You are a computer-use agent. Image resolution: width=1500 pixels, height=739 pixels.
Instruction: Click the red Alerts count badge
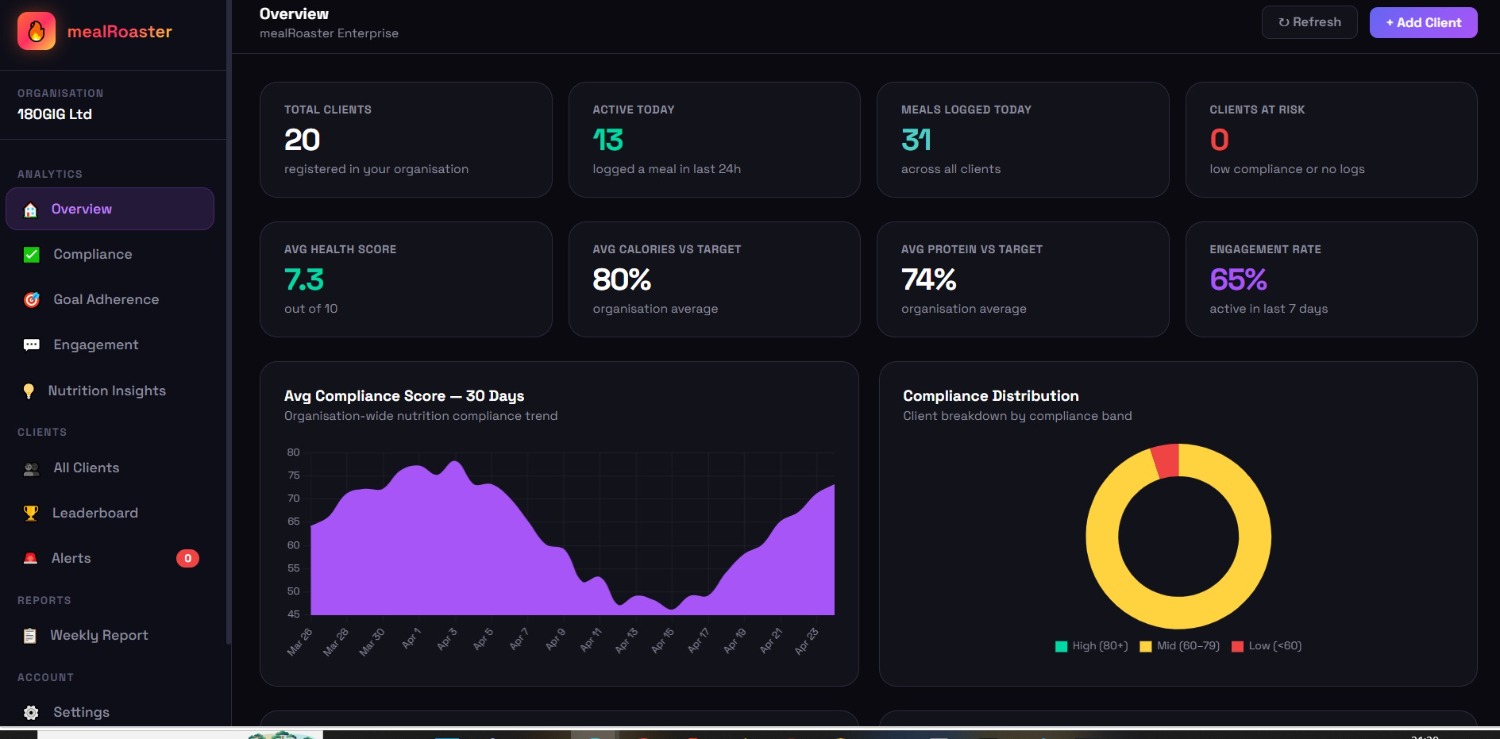click(187, 558)
